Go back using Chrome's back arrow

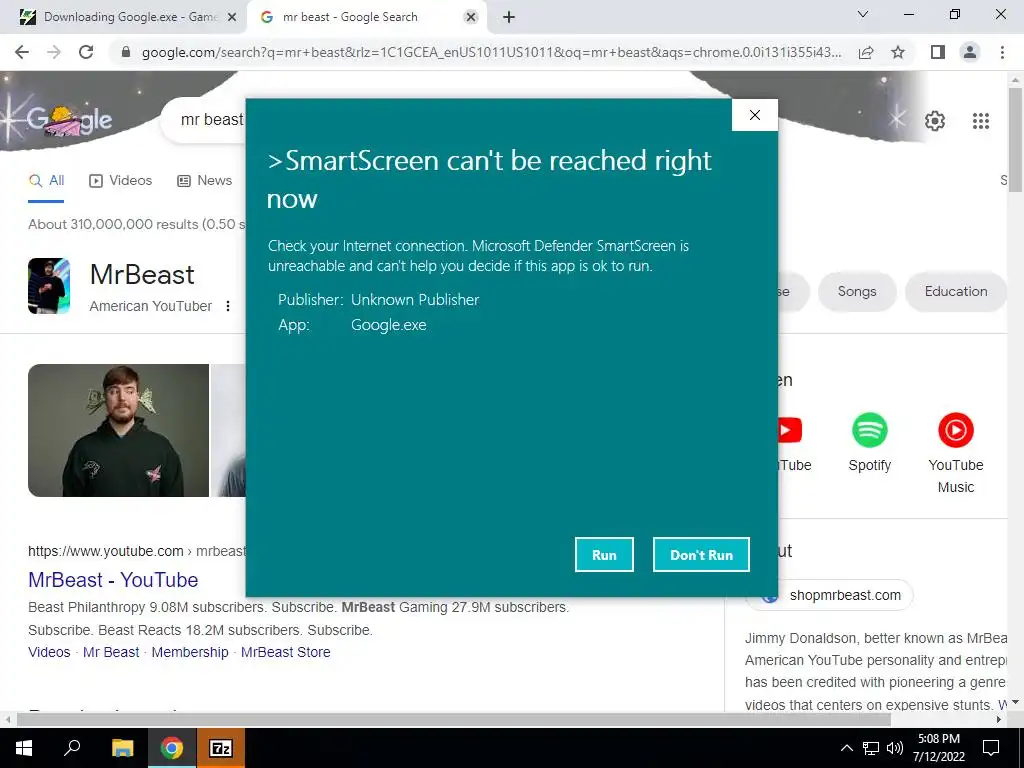[x=22, y=52]
